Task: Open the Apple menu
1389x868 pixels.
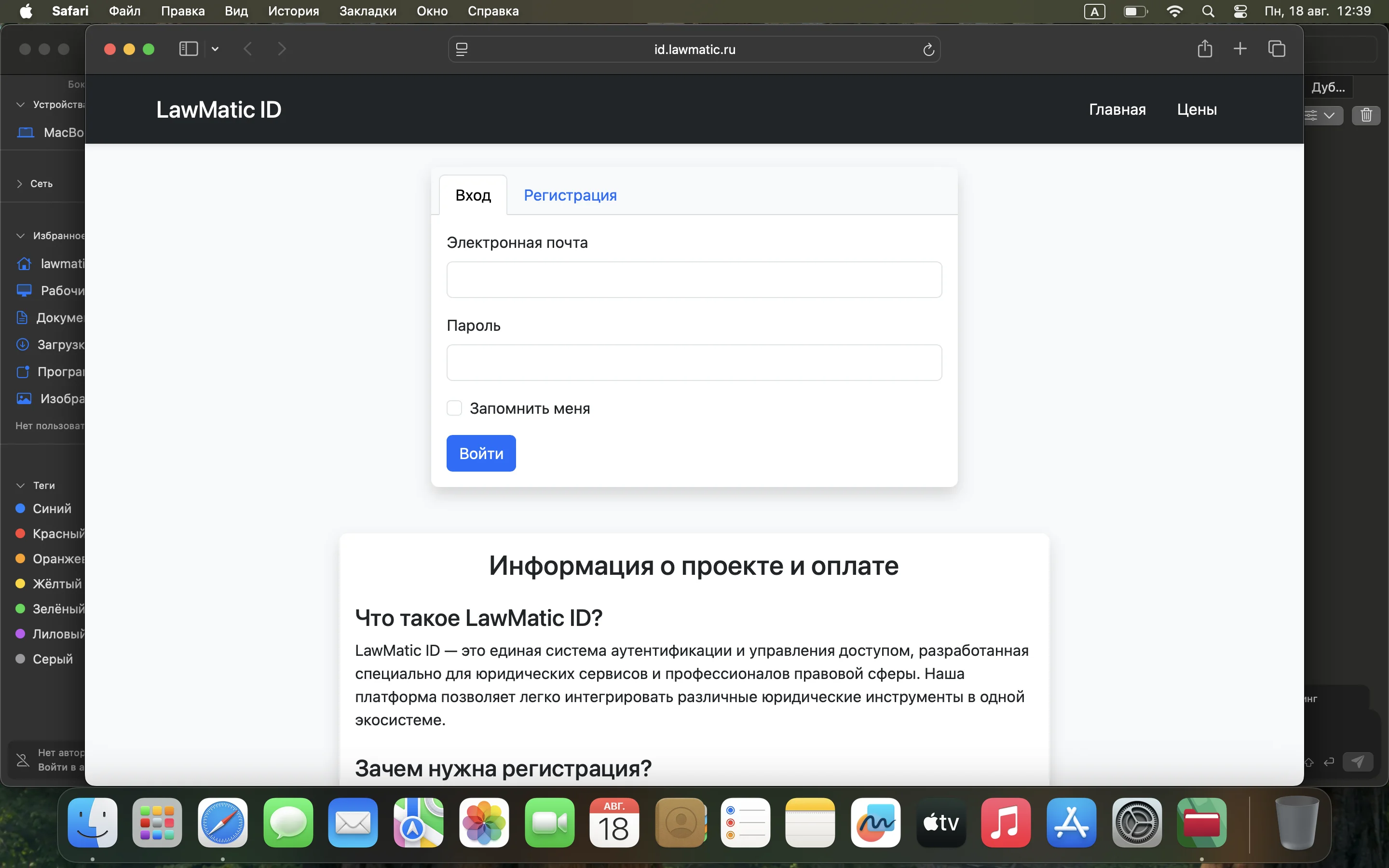Action: [26, 11]
